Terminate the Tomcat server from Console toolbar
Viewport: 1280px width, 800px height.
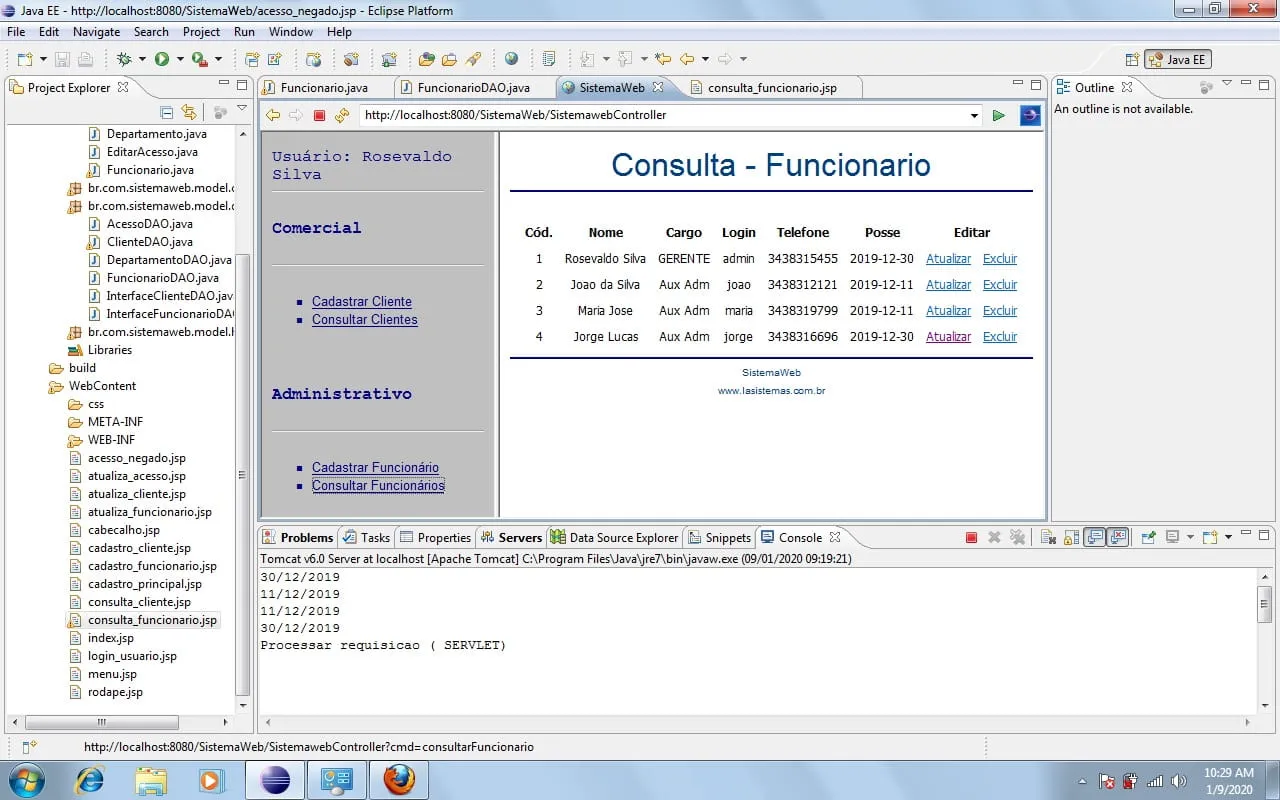[971, 538]
